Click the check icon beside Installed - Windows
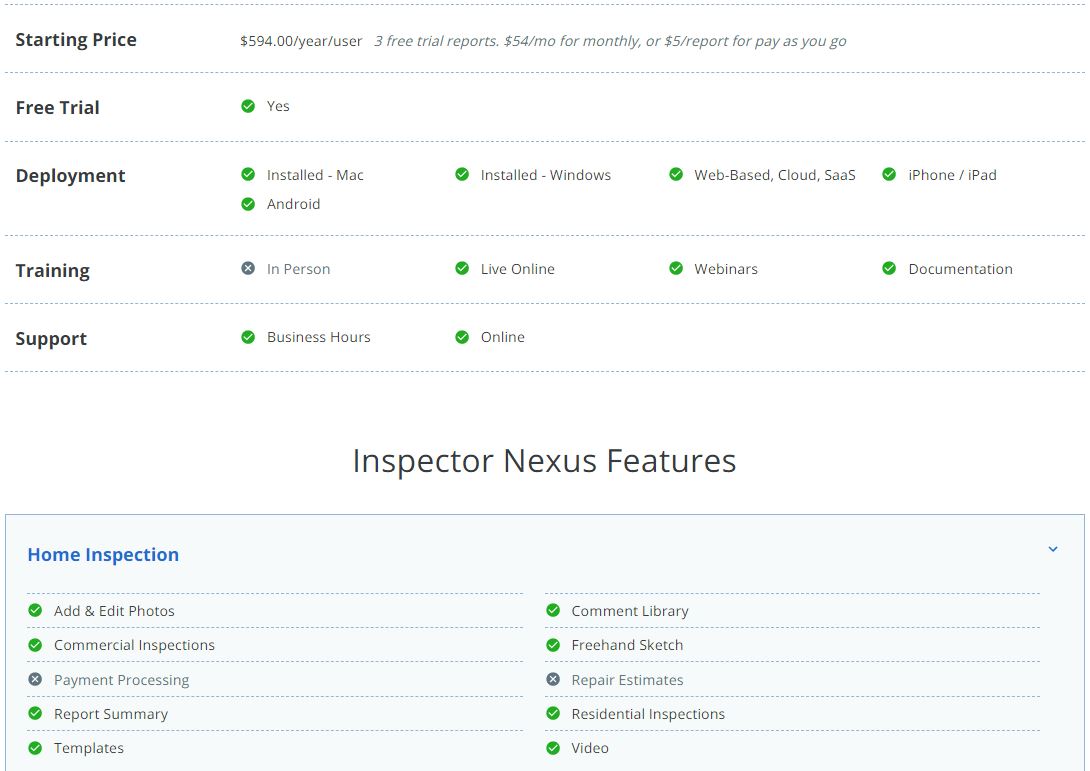 tap(462, 174)
